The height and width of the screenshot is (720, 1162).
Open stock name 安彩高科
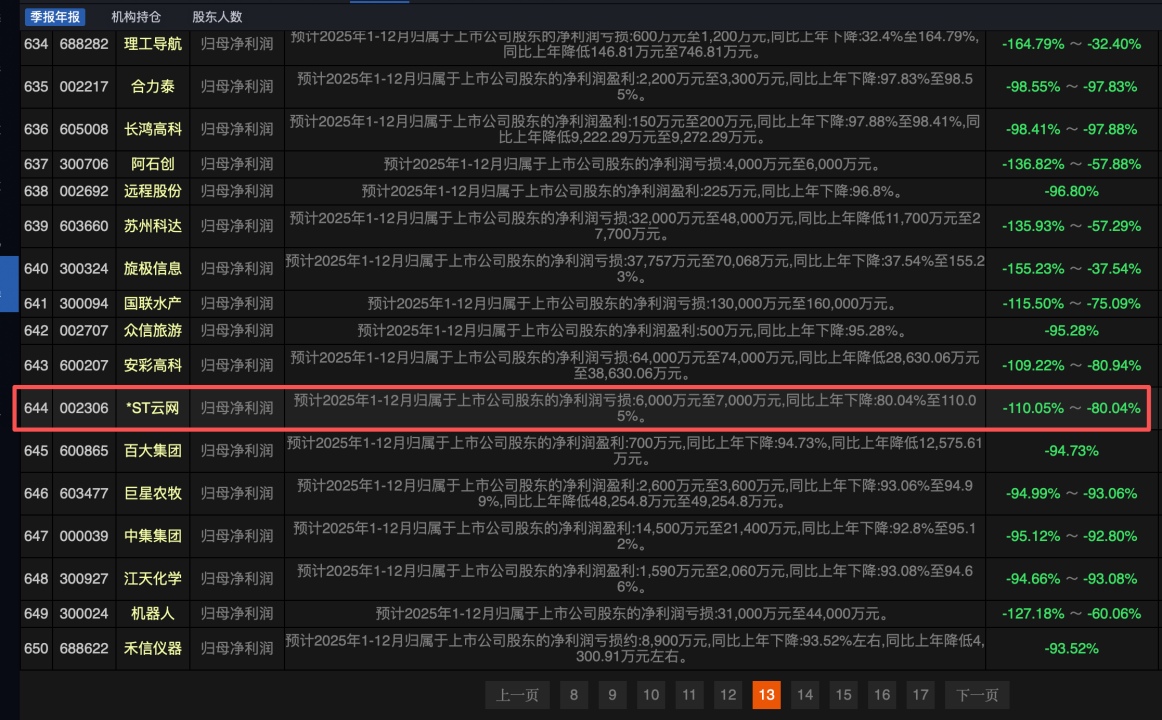point(153,365)
